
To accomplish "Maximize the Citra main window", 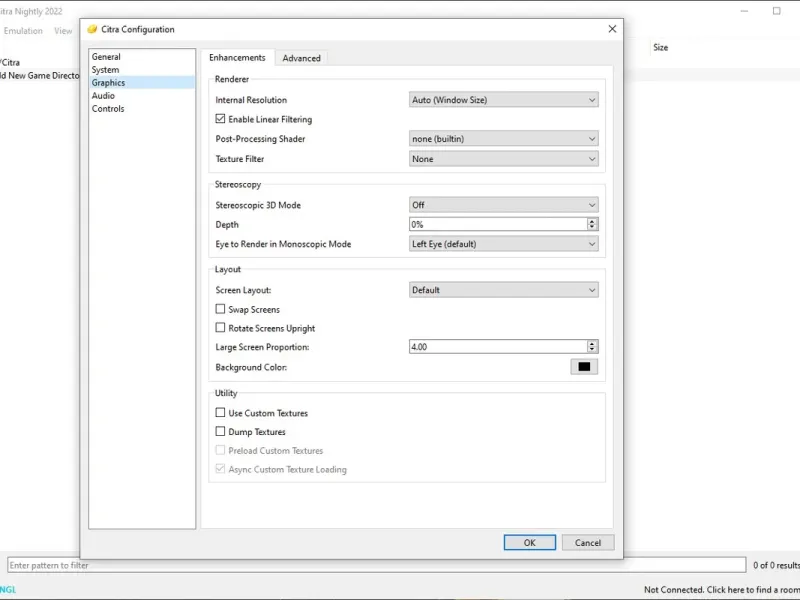I will [x=777, y=11].
